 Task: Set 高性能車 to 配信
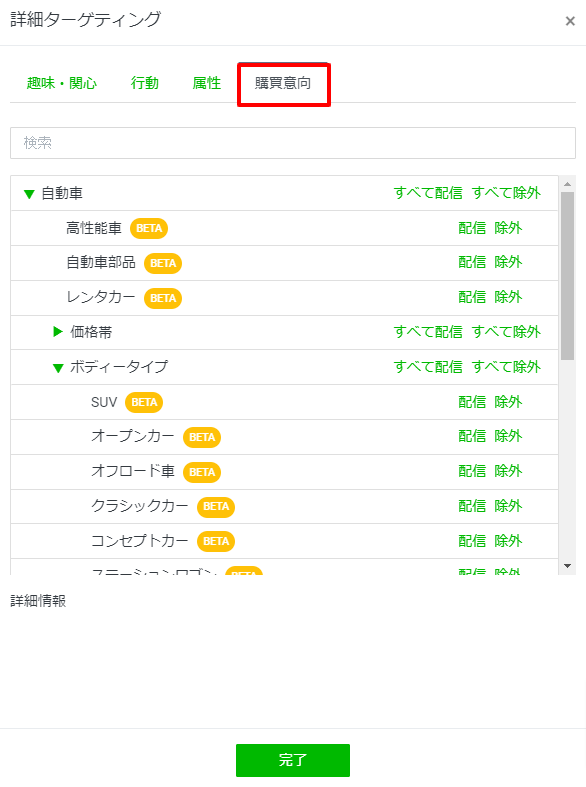click(472, 228)
